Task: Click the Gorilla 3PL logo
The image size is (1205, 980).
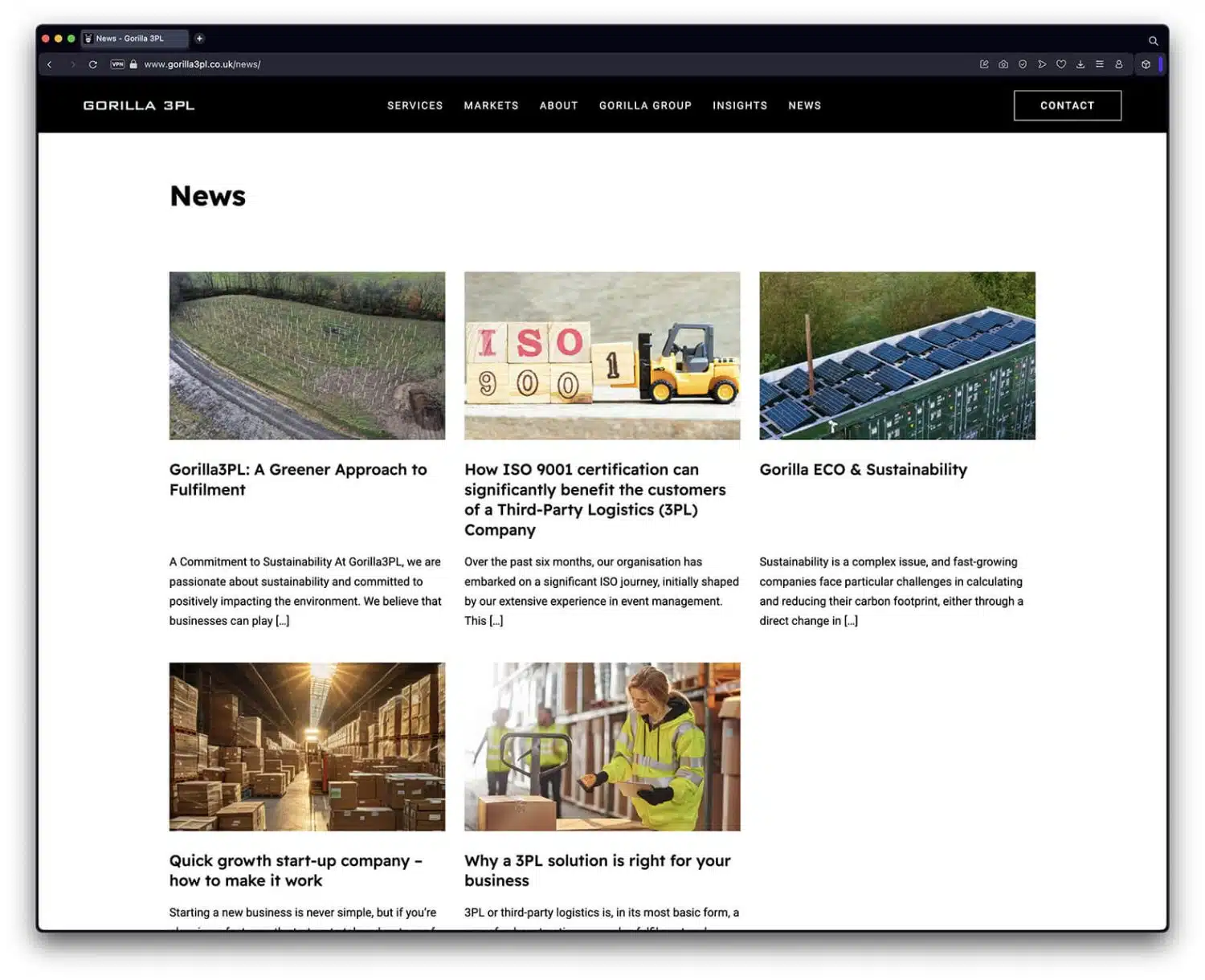Action: (139, 105)
